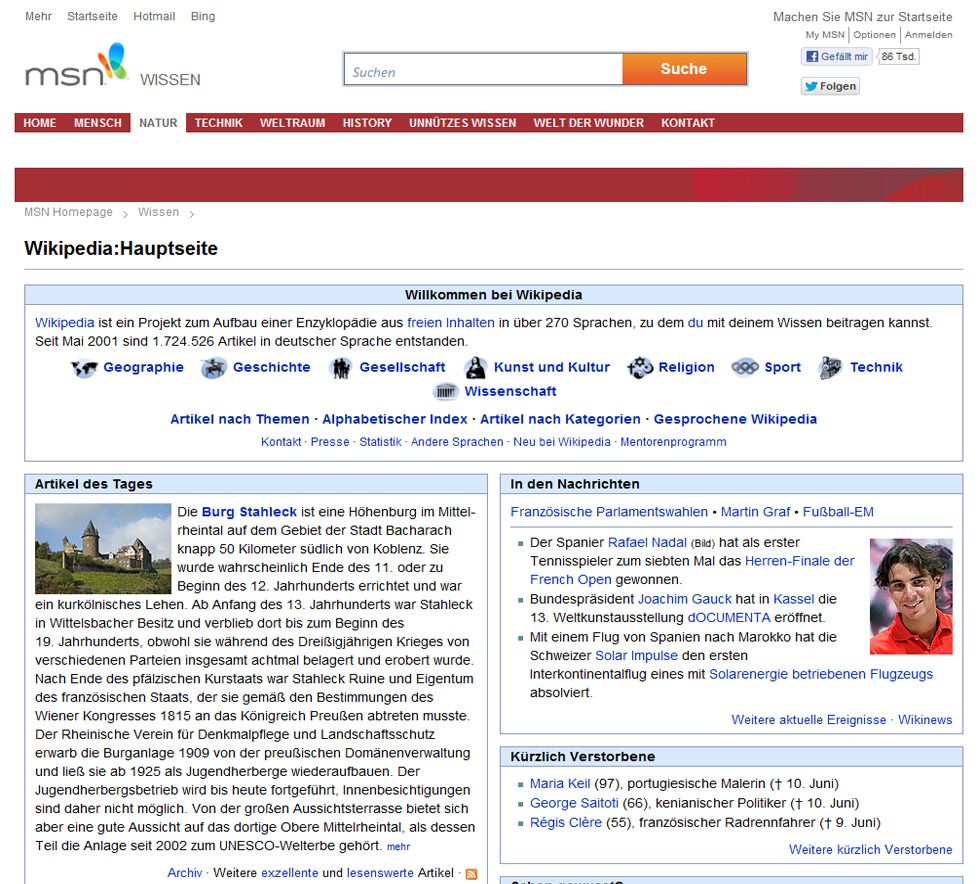This screenshot has width=978, height=884.
Task: Click the Religion symbols icon
Action: pos(640,368)
